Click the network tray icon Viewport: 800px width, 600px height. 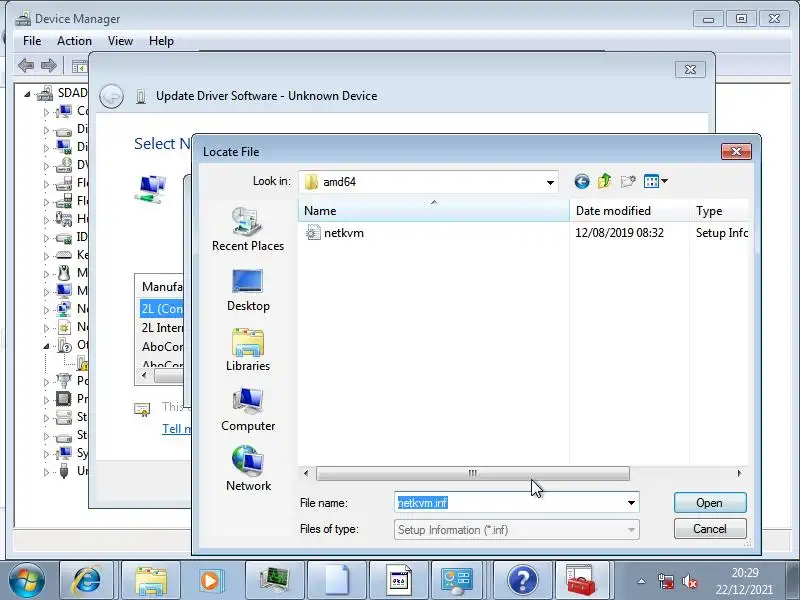665,581
